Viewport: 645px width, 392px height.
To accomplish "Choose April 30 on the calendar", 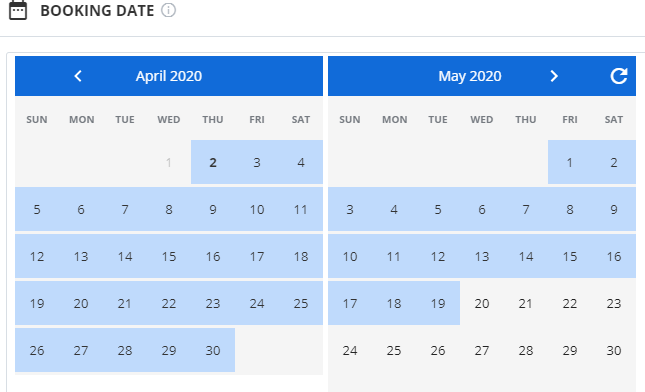I will coord(213,350).
